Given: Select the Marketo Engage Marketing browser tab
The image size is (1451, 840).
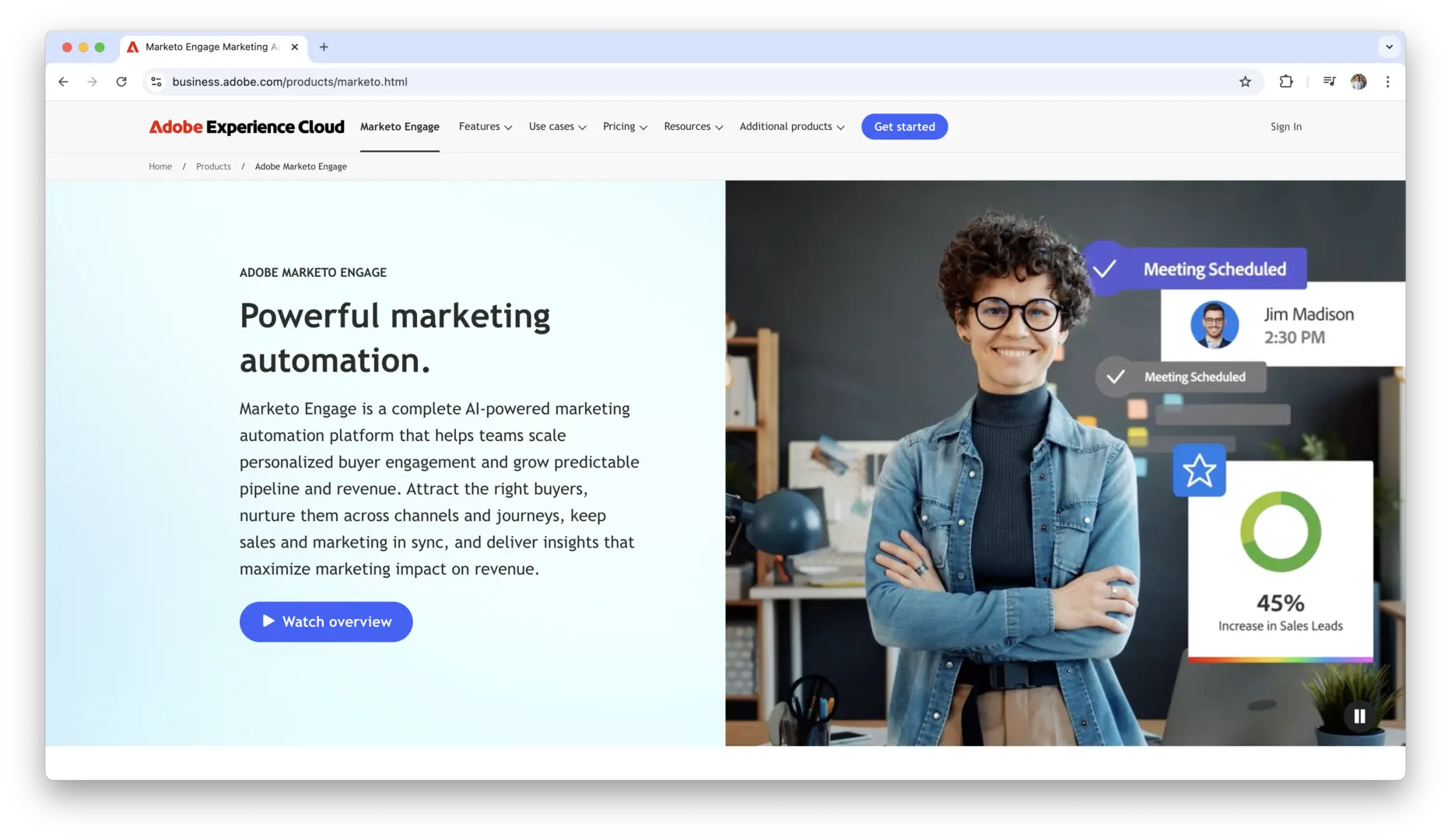Looking at the screenshot, I should click(x=213, y=47).
